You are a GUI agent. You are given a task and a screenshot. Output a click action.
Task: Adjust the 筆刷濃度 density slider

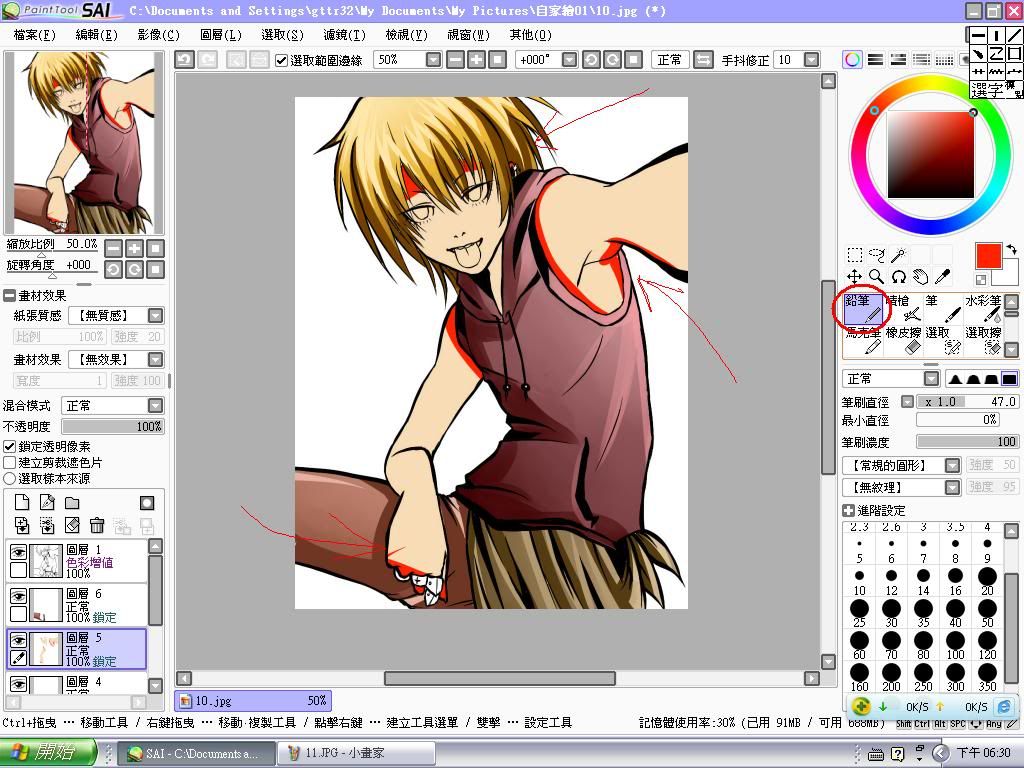pos(967,442)
